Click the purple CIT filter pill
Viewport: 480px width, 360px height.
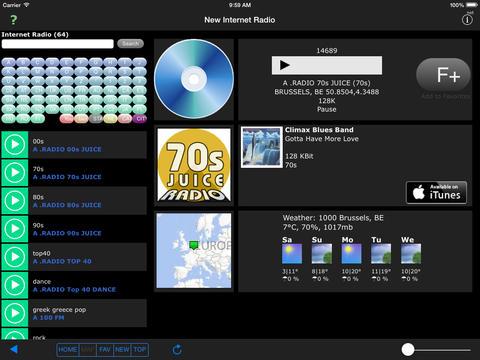140,119
